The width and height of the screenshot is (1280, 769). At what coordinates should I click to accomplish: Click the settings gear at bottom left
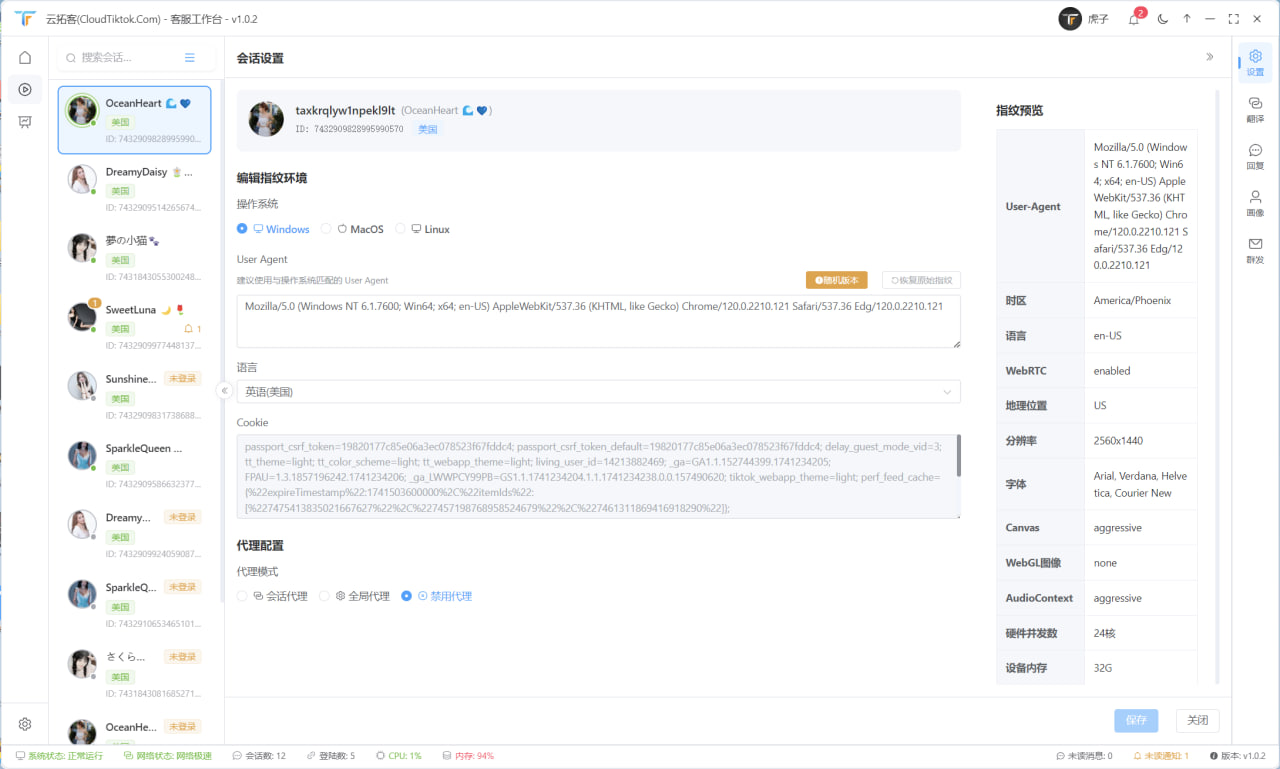25,724
